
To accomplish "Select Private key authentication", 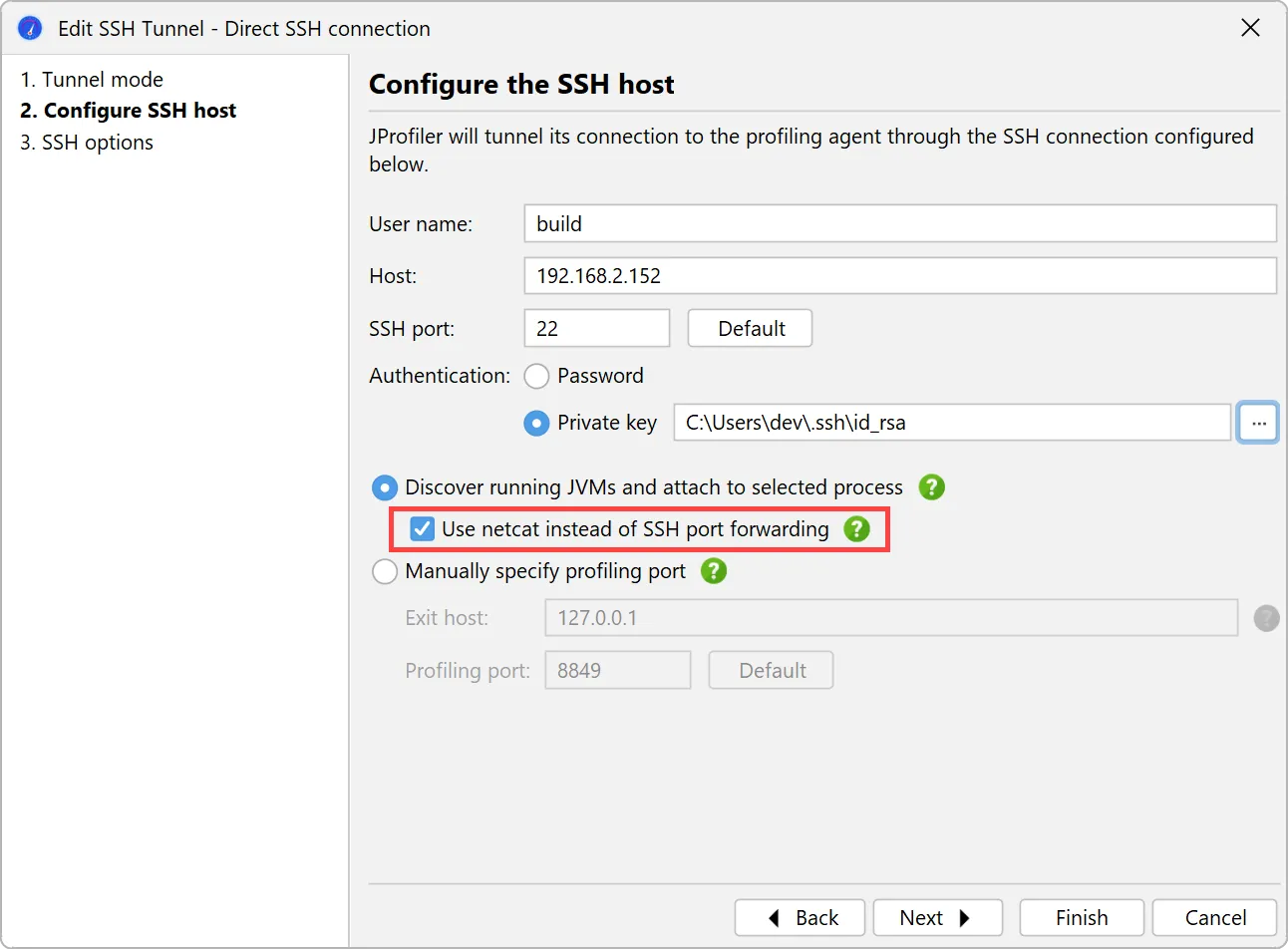I will pos(536,423).
